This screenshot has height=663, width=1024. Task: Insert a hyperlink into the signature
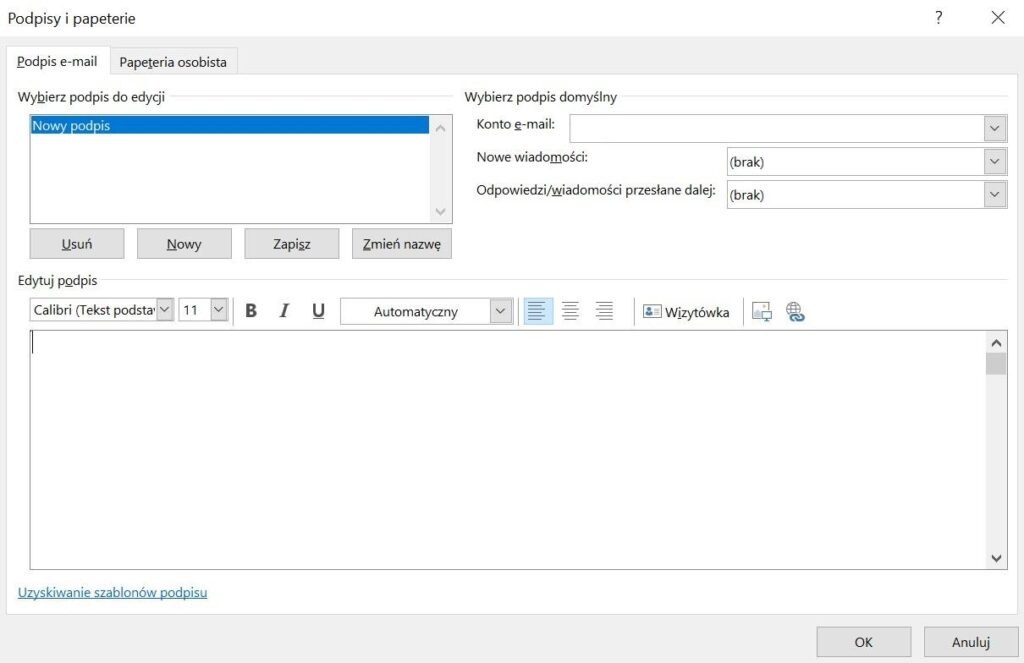[795, 312]
